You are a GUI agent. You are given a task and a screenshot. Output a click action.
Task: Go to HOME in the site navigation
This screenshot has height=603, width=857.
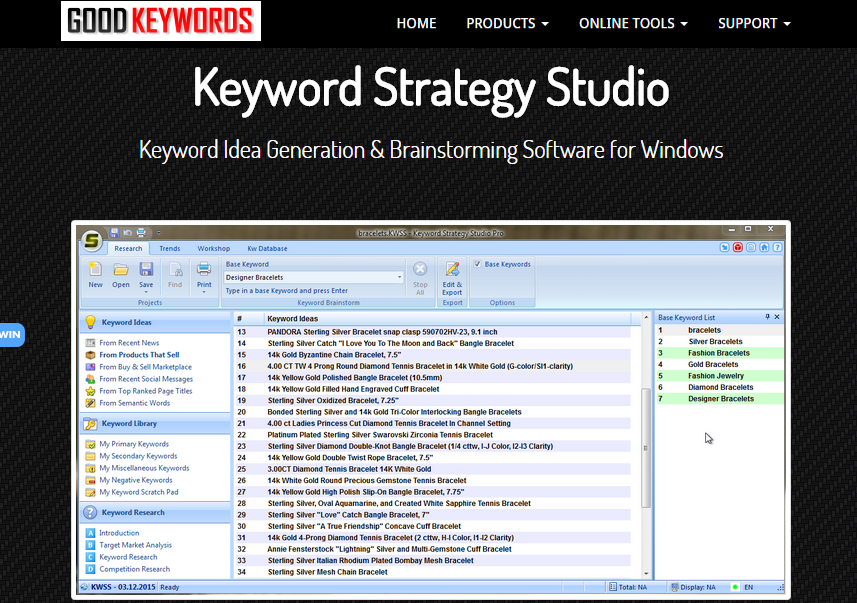pos(416,24)
